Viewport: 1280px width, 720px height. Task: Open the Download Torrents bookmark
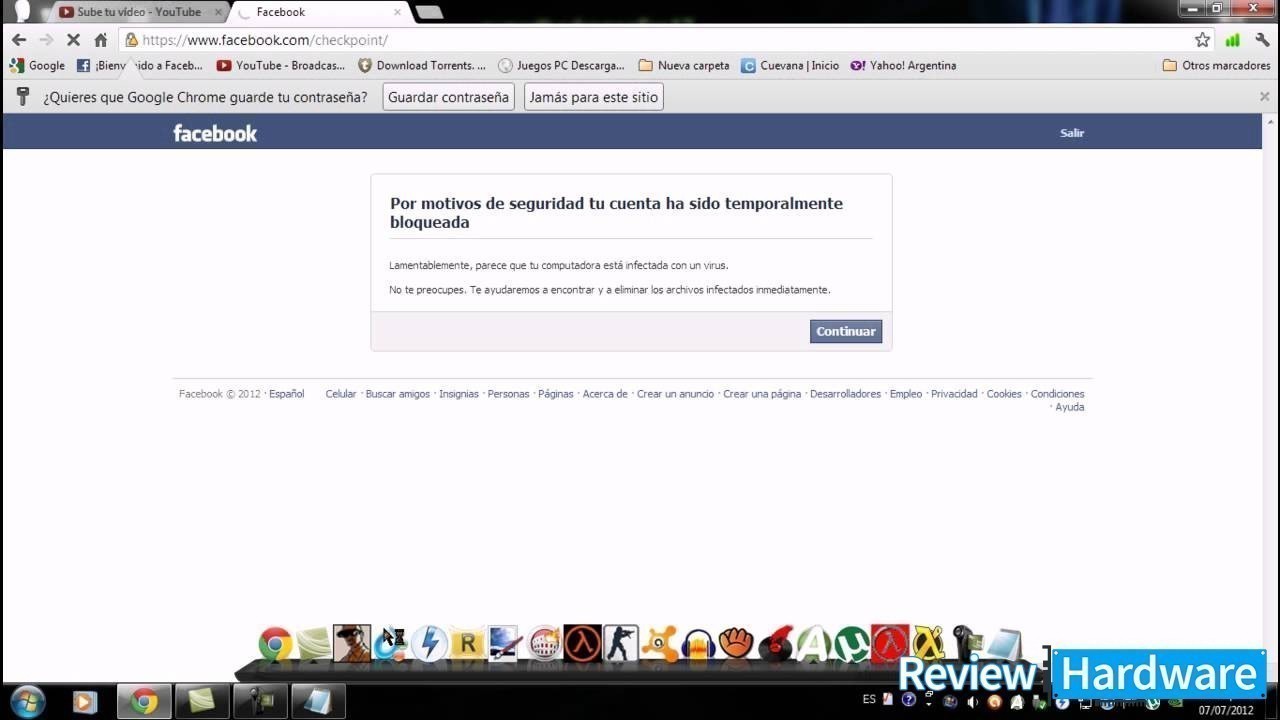422,65
